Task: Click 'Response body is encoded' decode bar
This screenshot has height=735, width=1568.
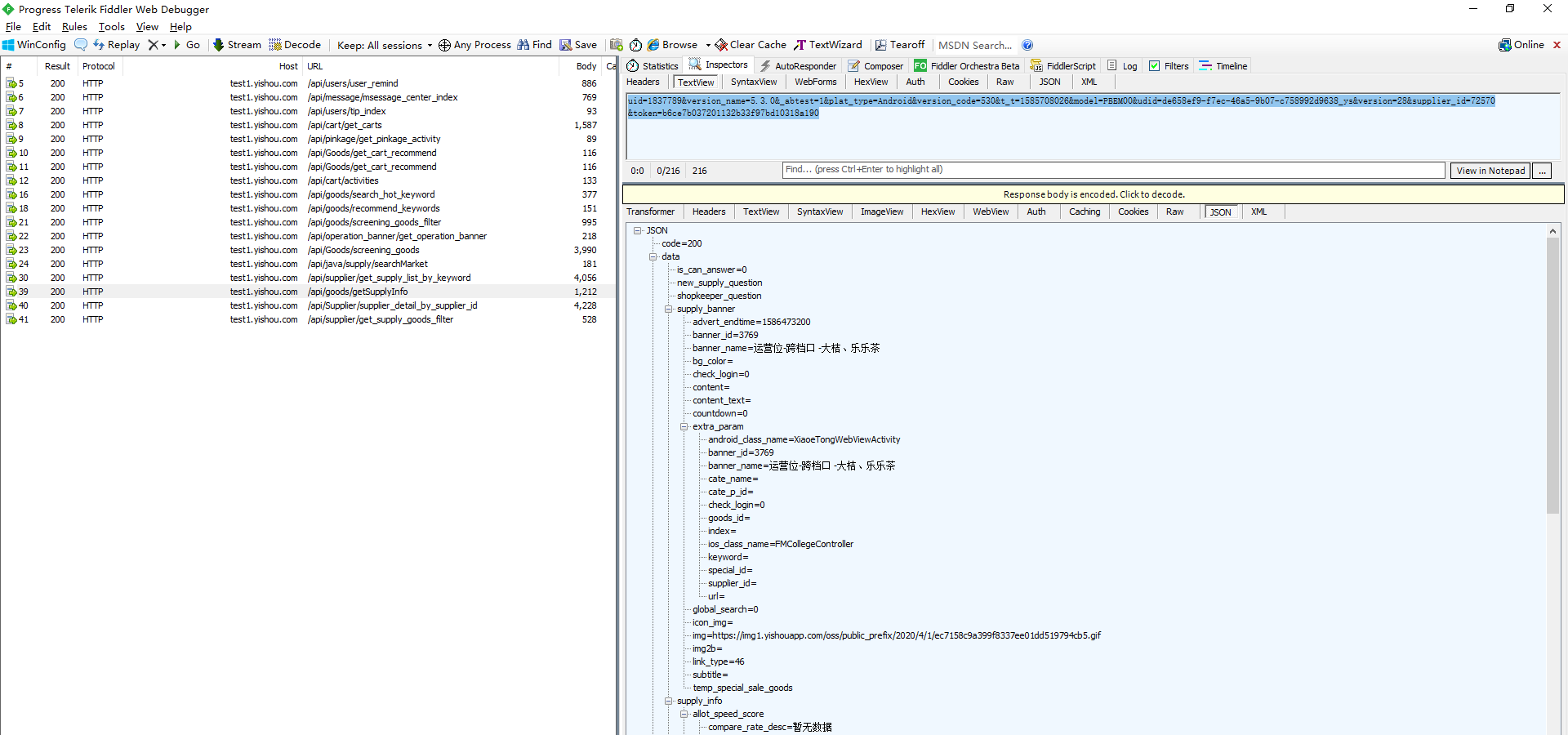Action: coord(1094,194)
